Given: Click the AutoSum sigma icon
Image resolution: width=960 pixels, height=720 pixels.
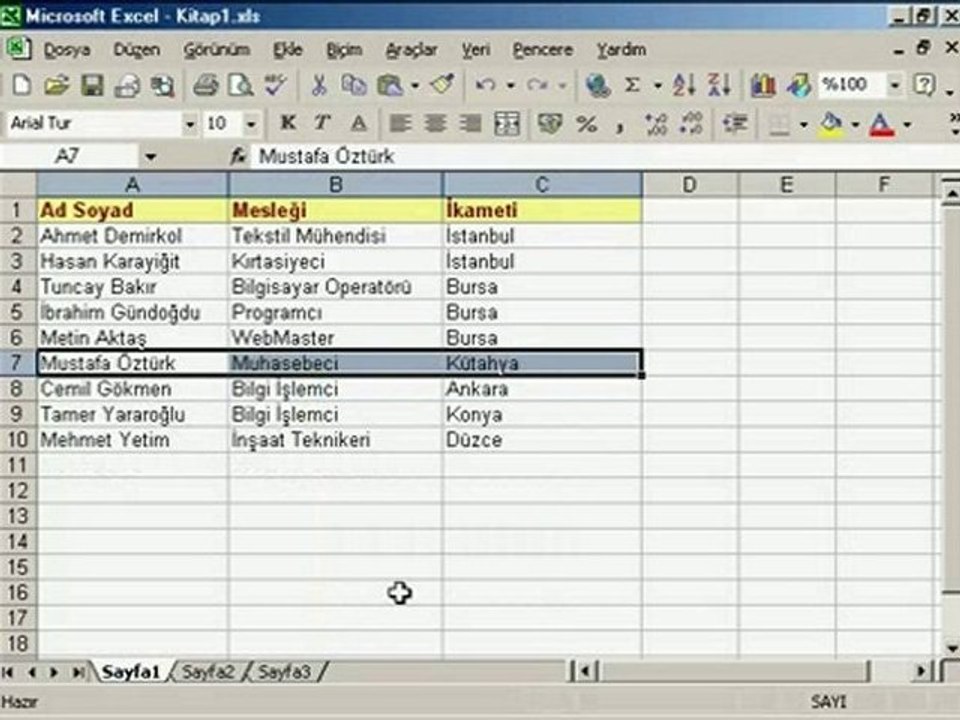Looking at the screenshot, I should coord(632,85).
